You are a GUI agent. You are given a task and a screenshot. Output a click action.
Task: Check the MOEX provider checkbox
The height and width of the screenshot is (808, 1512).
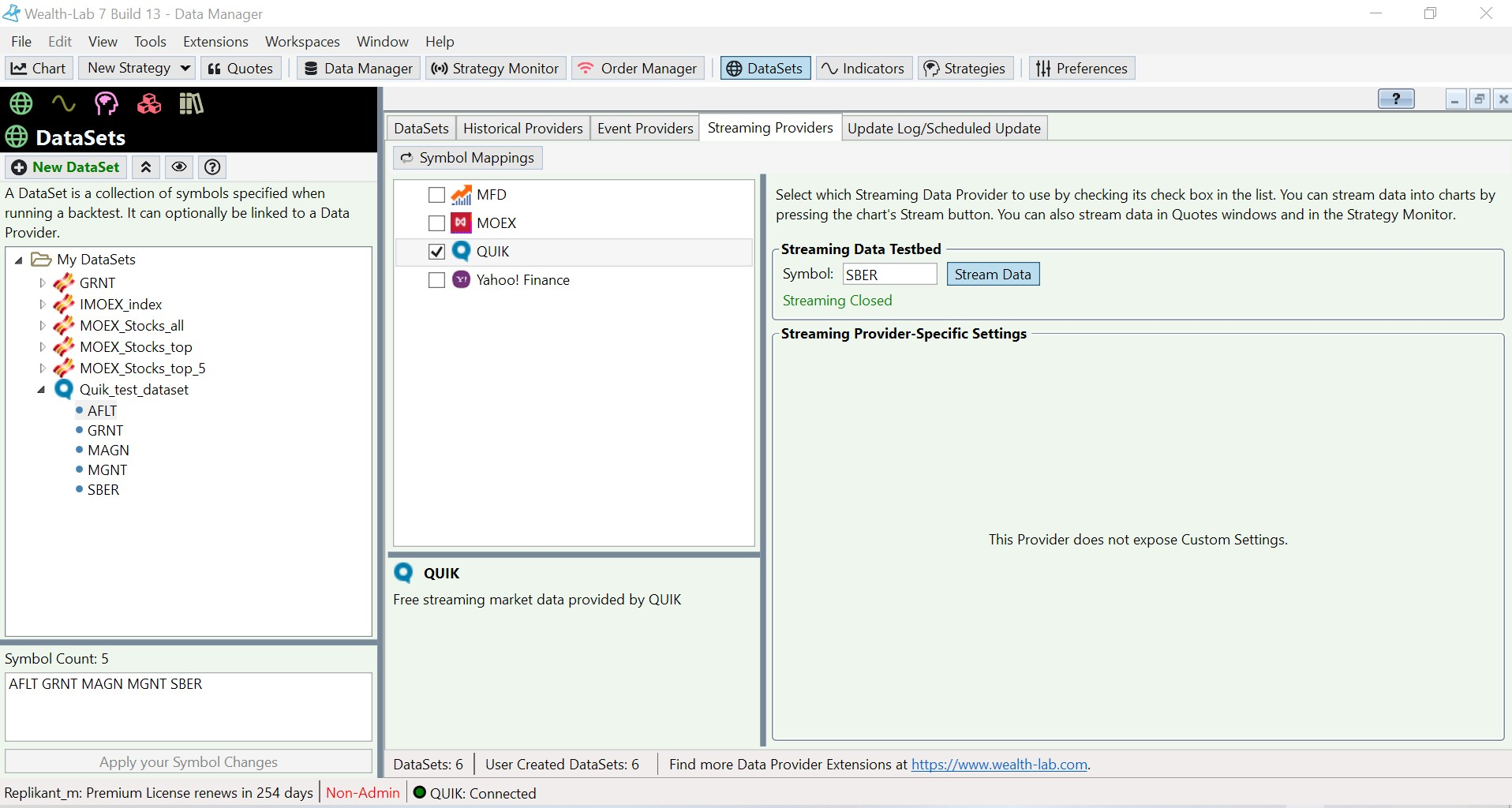coord(436,223)
